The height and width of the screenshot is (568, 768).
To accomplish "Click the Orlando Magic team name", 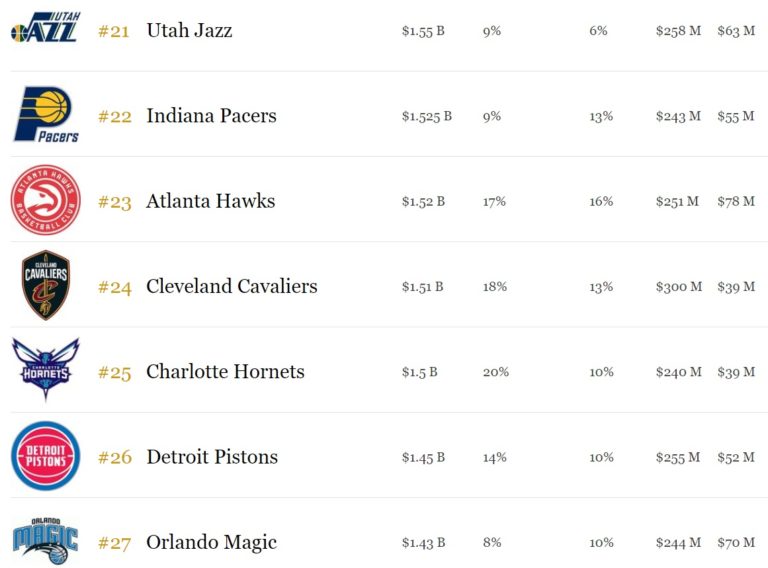I will [211, 543].
